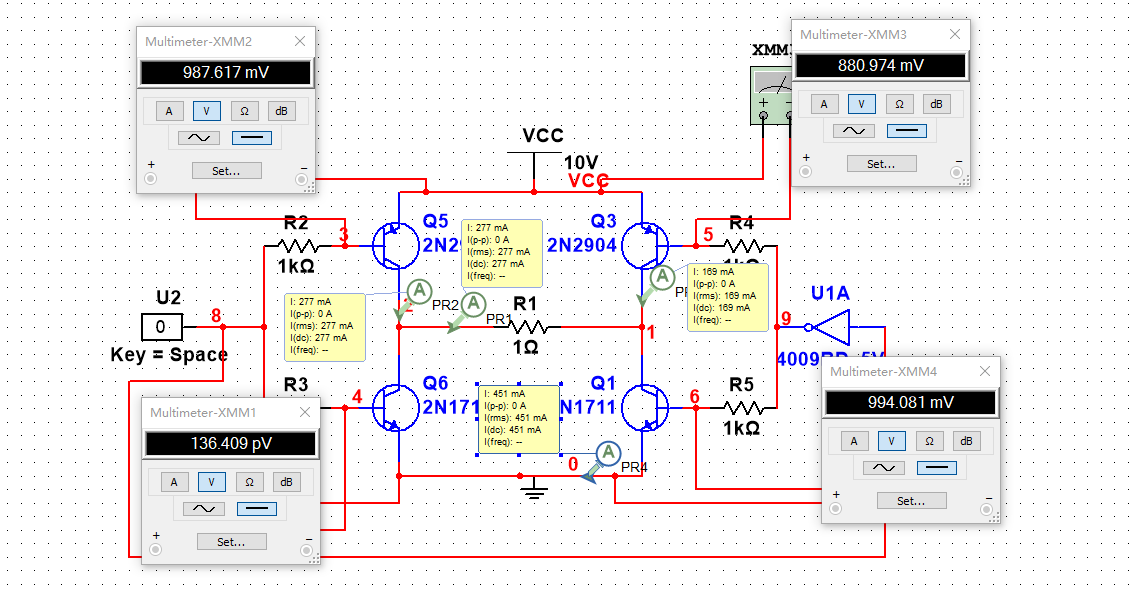Click negative terminal of Multimeter-XMM2
Viewport: 1130px width, 594px height.
[302, 179]
